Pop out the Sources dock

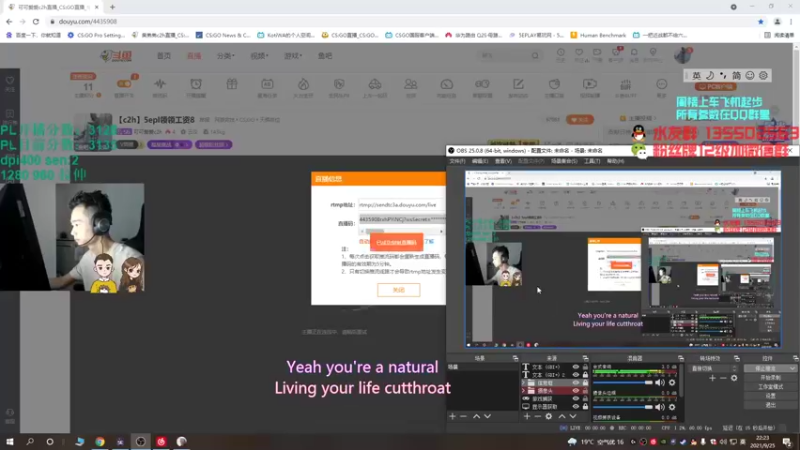(585, 358)
